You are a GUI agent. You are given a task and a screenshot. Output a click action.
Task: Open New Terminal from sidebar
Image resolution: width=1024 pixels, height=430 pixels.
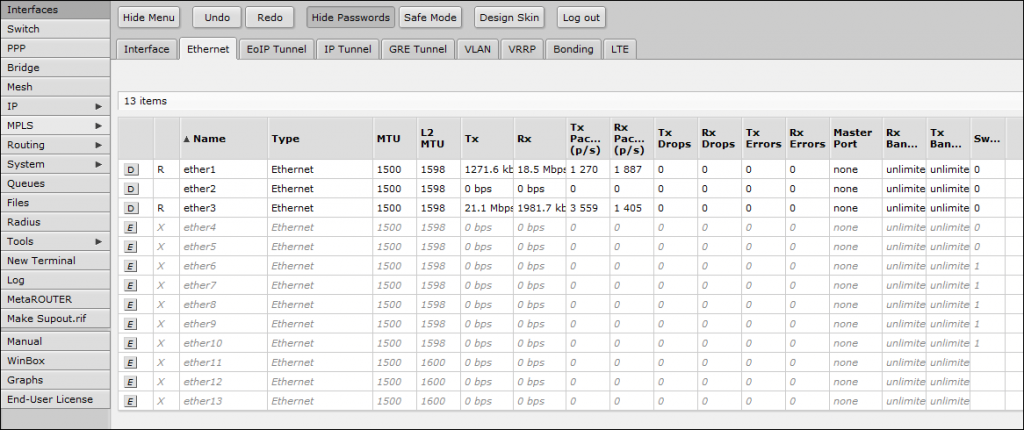tap(55, 260)
